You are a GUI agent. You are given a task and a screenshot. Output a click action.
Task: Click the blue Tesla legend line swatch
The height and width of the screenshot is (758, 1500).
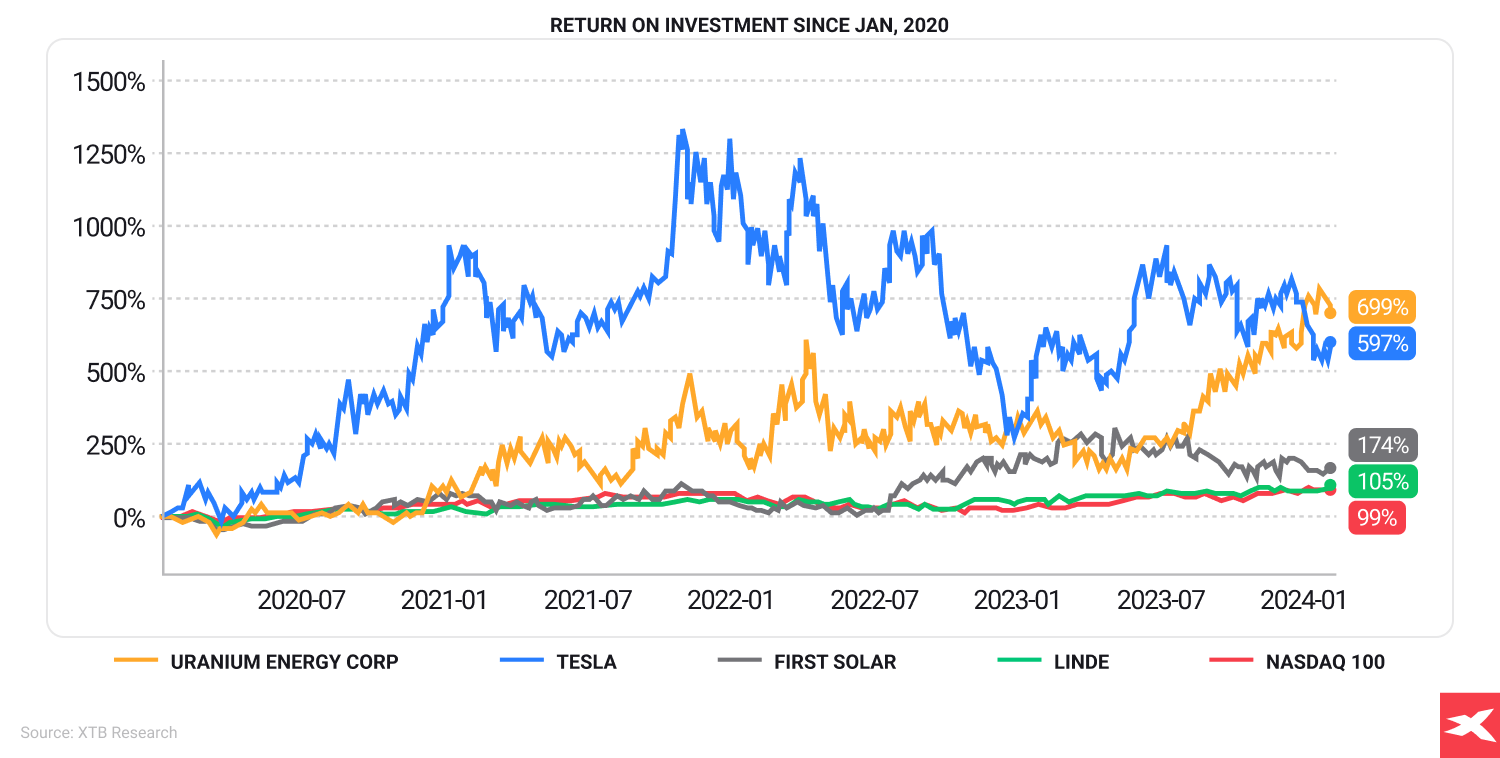pyautogui.click(x=522, y=661)
